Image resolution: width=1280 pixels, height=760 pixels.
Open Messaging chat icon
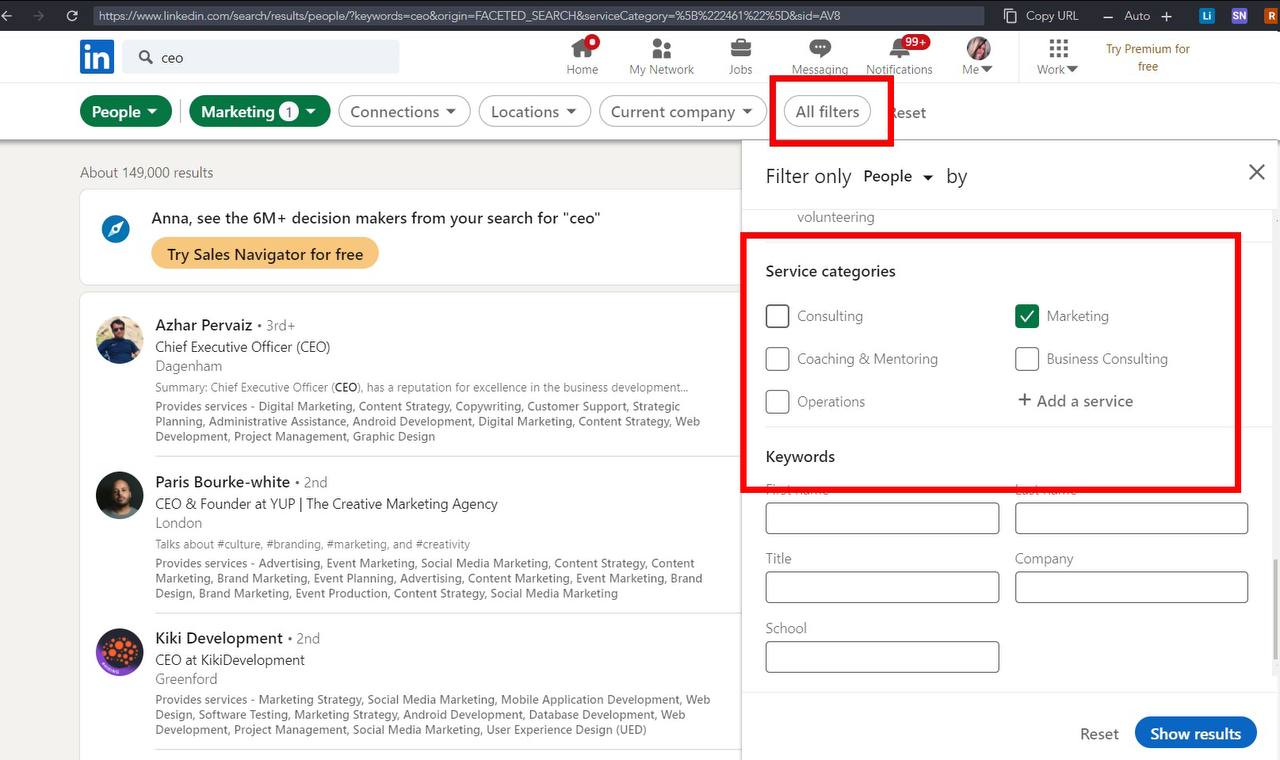tap(820, 48)
